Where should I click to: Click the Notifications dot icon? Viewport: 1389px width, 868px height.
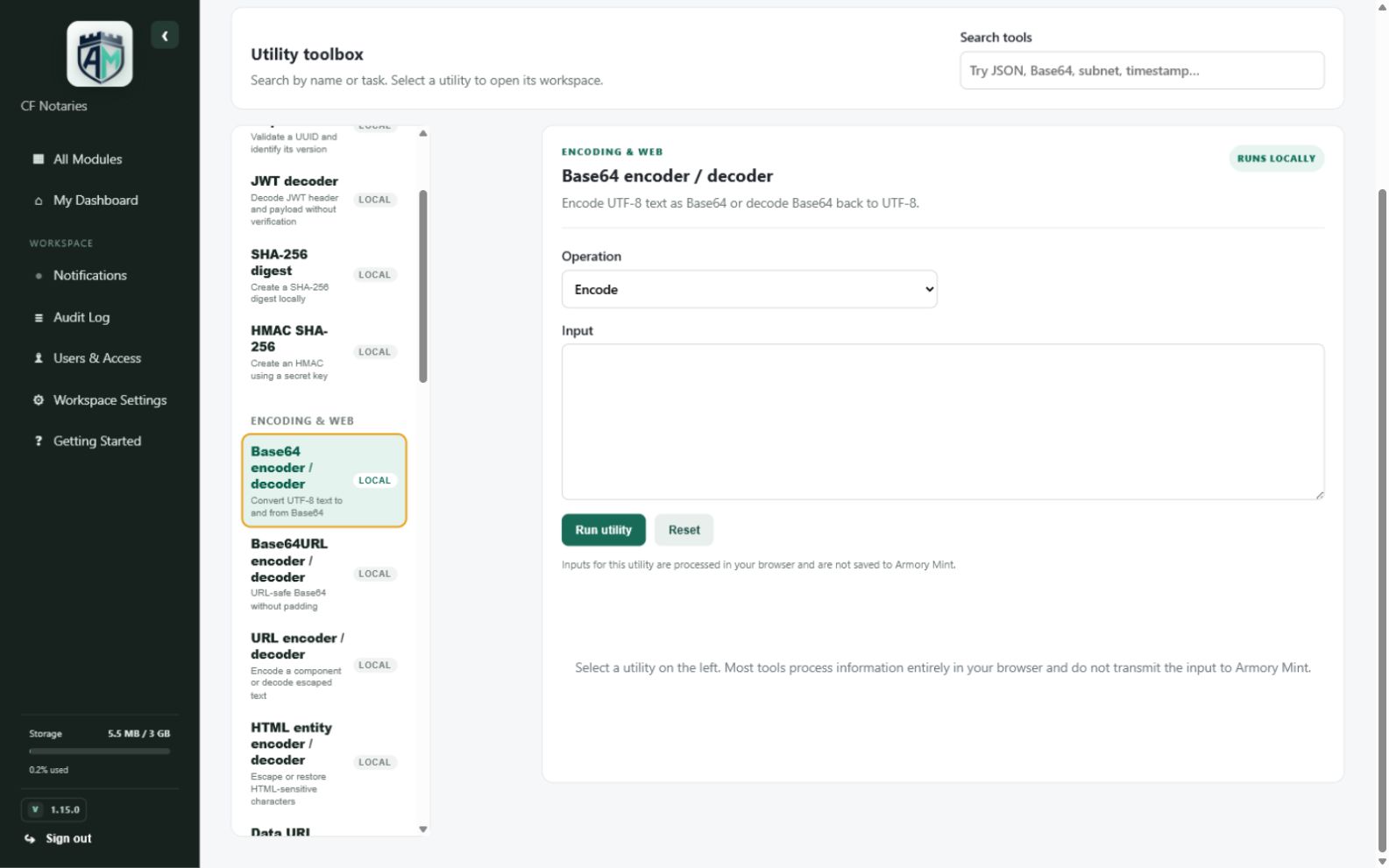[x=39, y=276]
